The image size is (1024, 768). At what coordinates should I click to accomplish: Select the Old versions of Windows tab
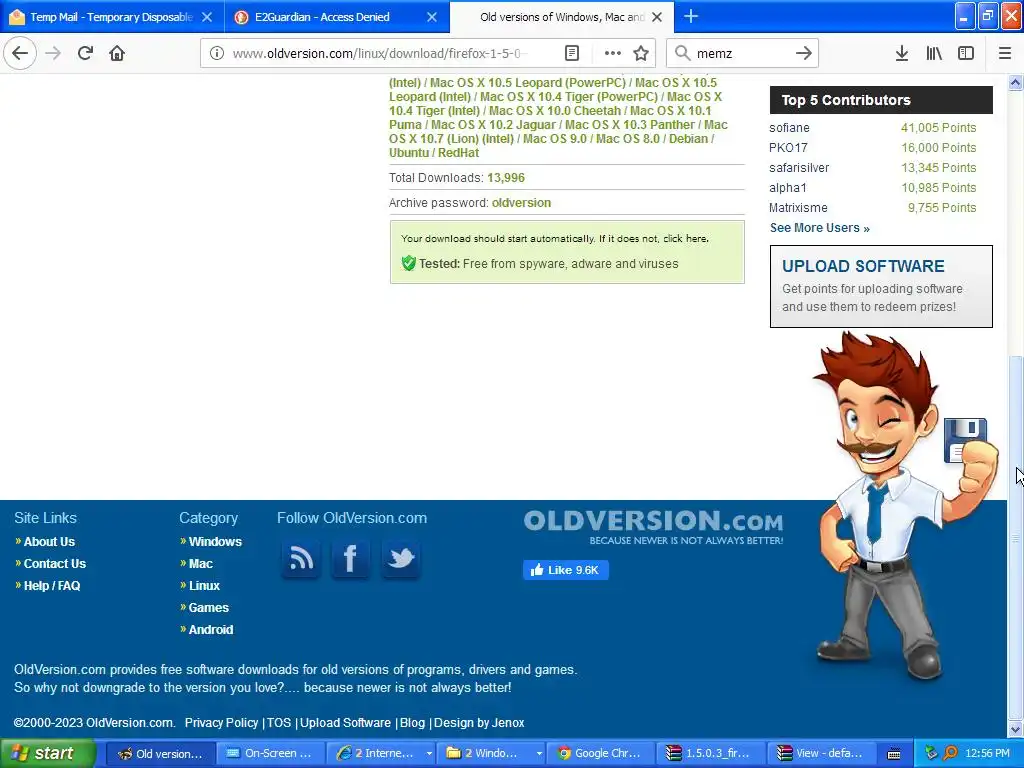click(562, 17)
